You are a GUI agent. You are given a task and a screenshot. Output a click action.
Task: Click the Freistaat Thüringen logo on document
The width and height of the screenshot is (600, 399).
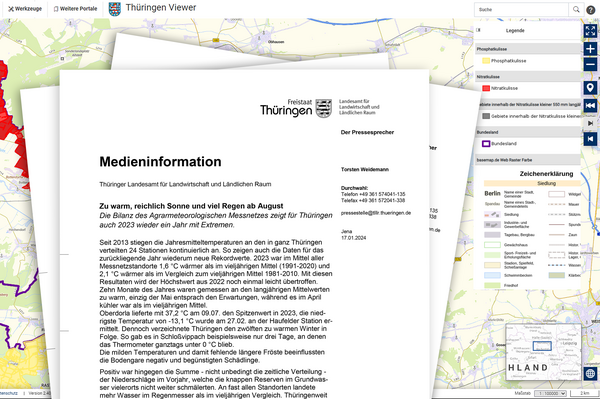pyautogui.click(x=295, y=108)
